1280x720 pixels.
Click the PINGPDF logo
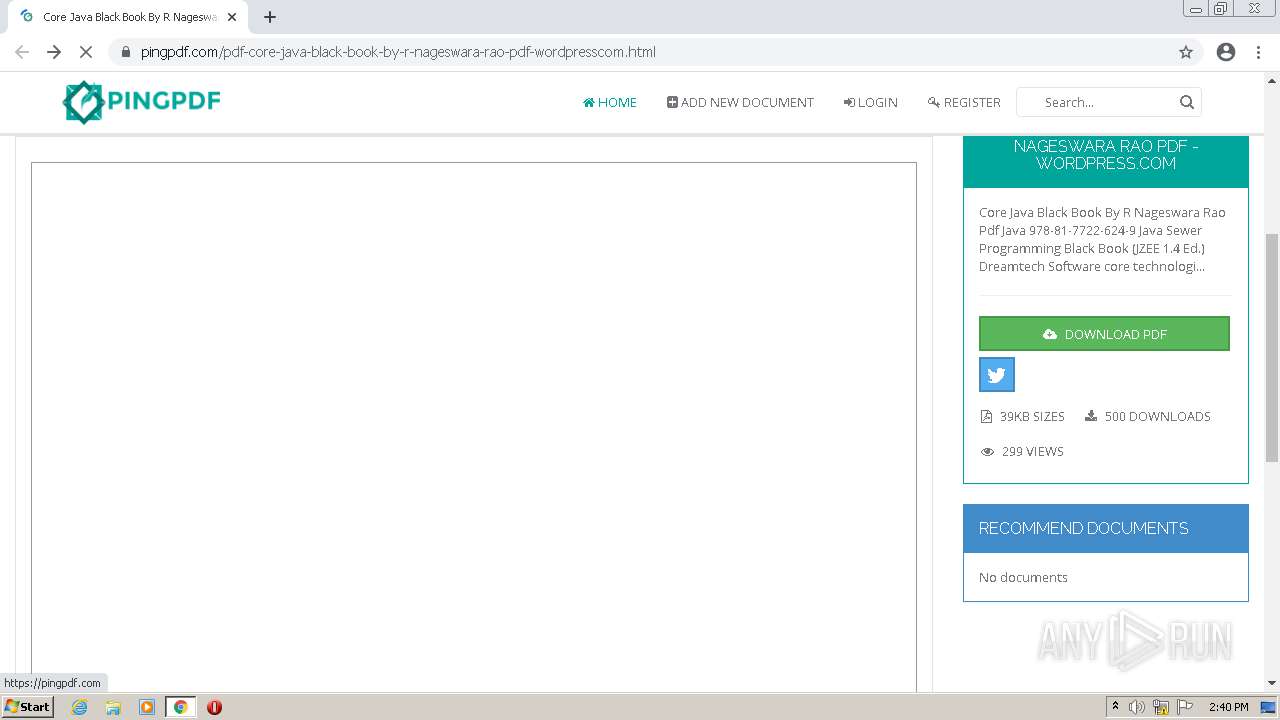[x=141, y=102]
